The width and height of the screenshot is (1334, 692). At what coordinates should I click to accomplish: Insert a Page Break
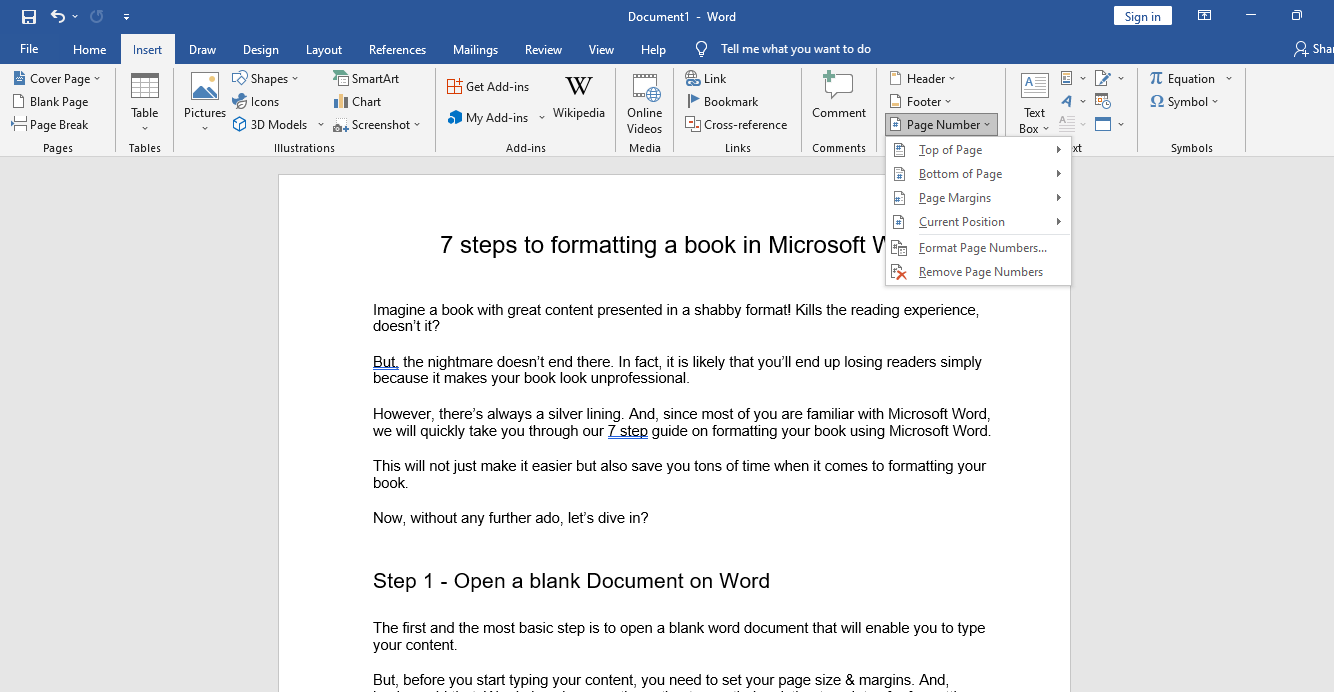pyautogui.click(x=50, y=125)
